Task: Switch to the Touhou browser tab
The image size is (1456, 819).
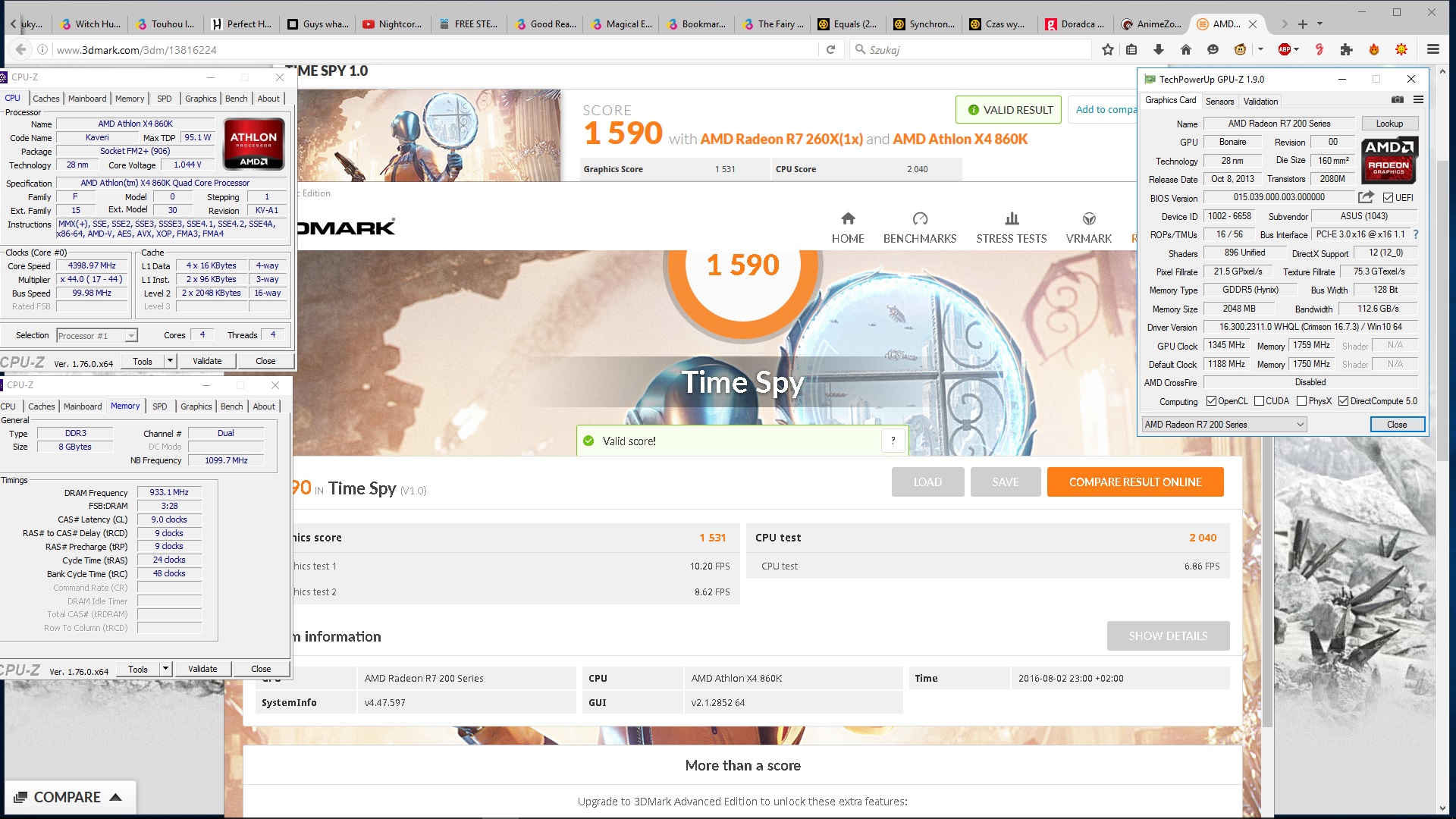Action: coord(165,24)
